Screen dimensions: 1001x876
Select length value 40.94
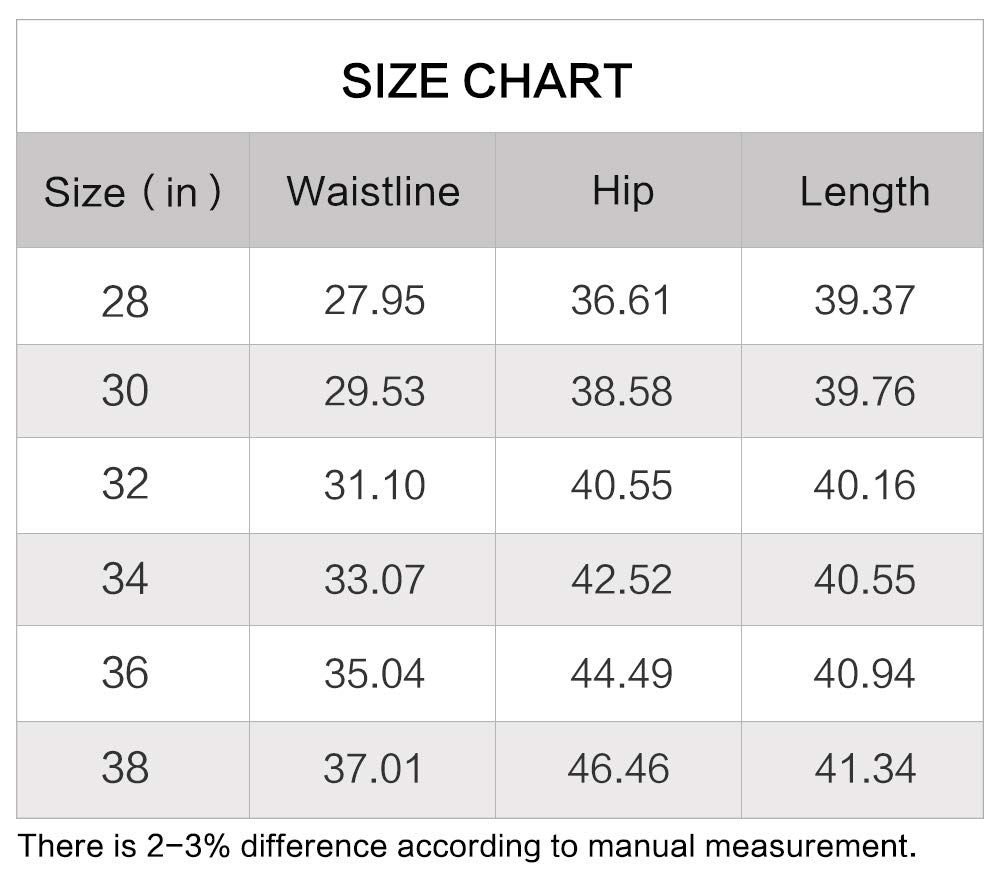(864, 674)
